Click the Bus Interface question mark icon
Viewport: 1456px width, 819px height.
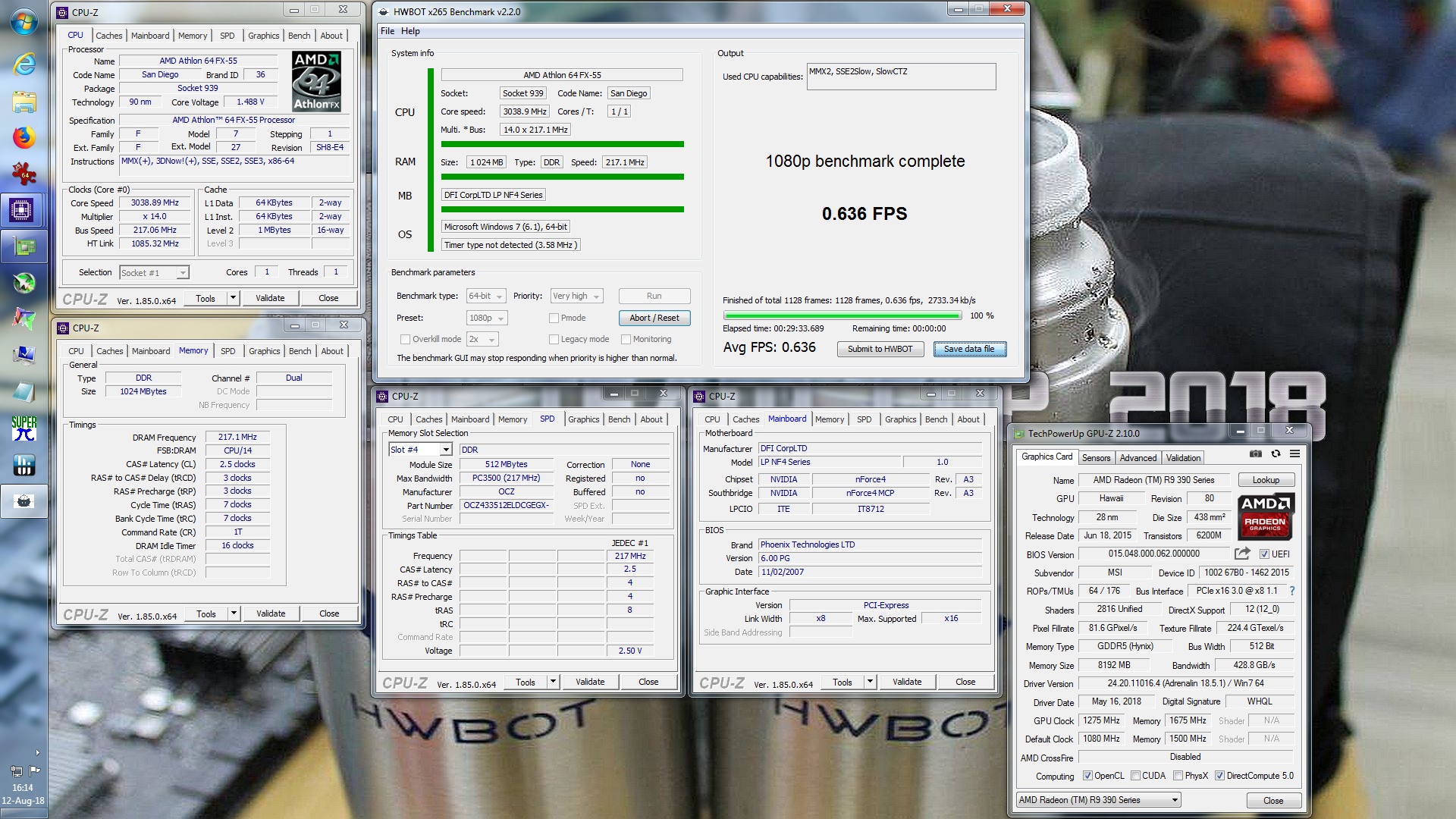pos(1292,591)
